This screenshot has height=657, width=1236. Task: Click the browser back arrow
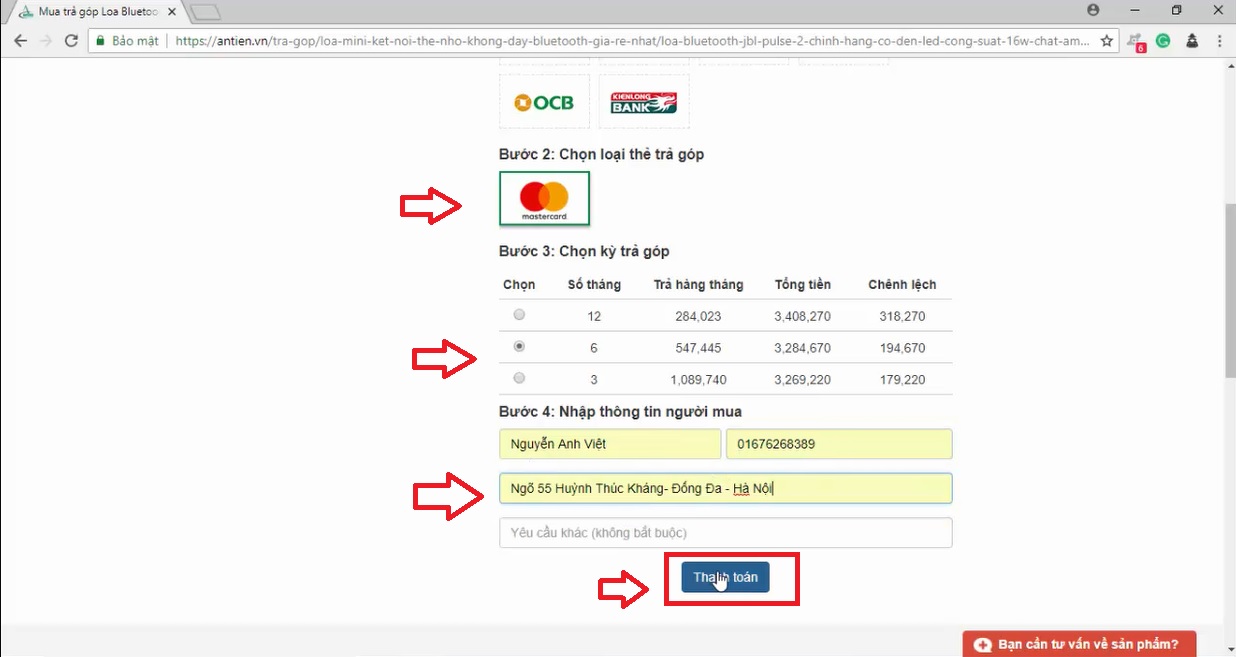click(20, 41)
